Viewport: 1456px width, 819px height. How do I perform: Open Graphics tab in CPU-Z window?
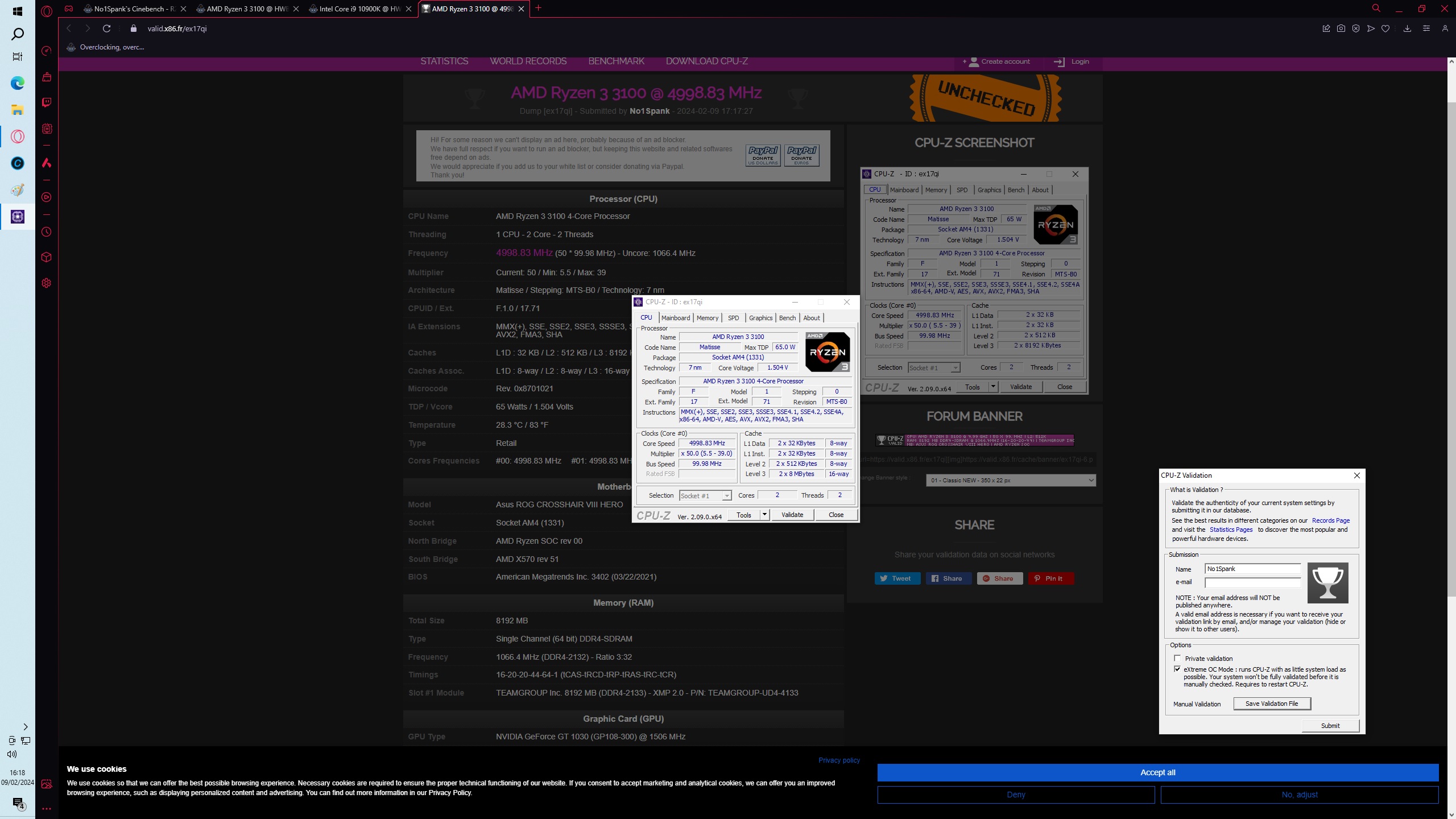click(760, 318)
